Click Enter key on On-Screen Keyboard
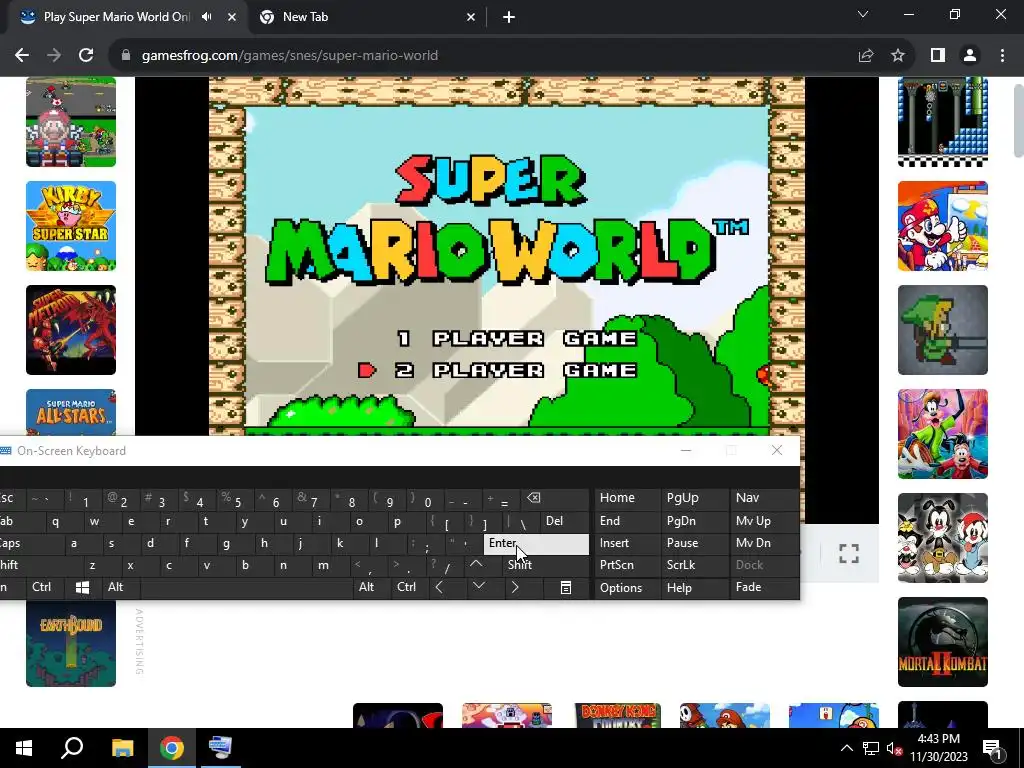1024x768 pixels. (536, 543)
